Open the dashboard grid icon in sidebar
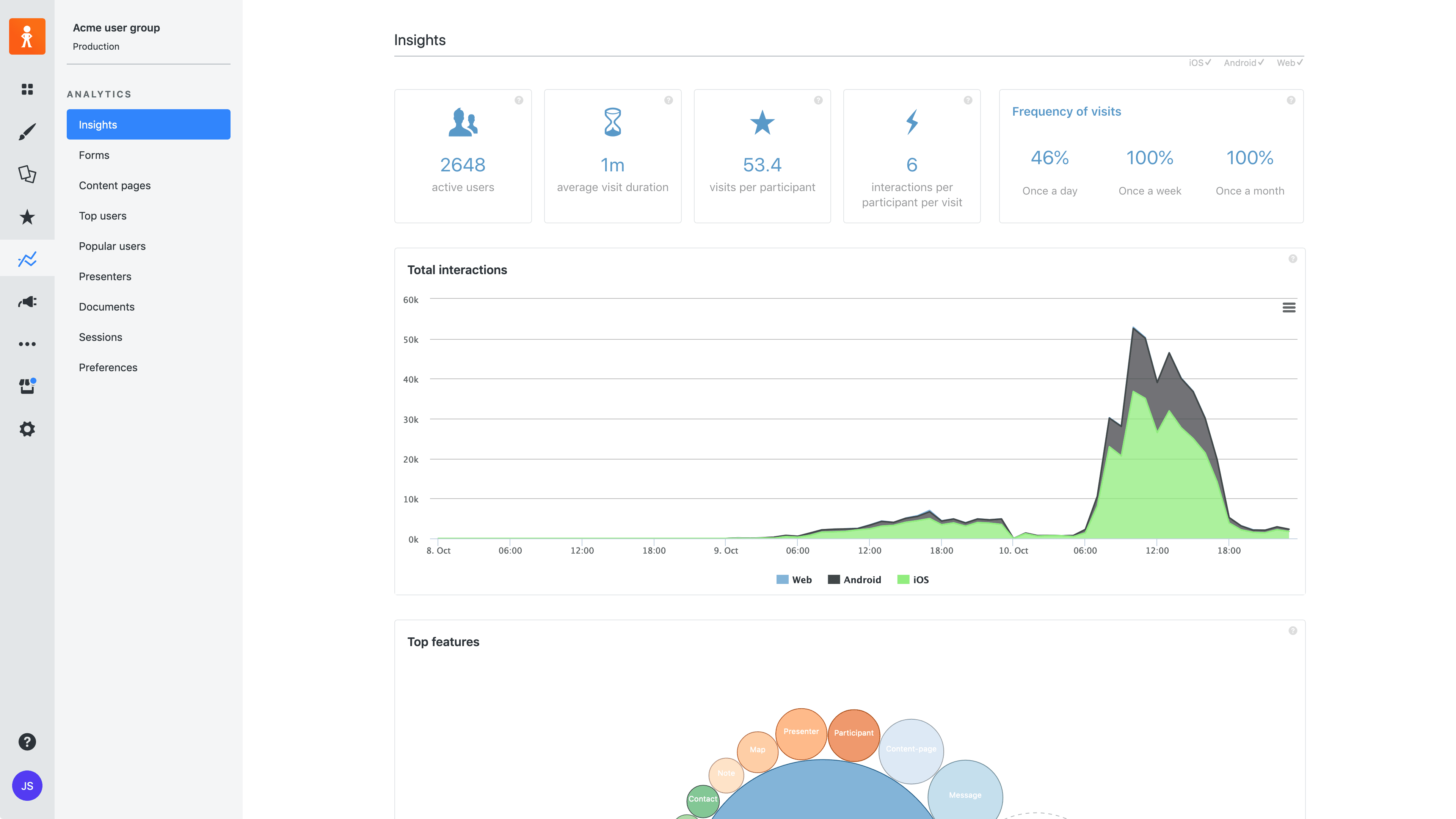 [x=27, y=89]
